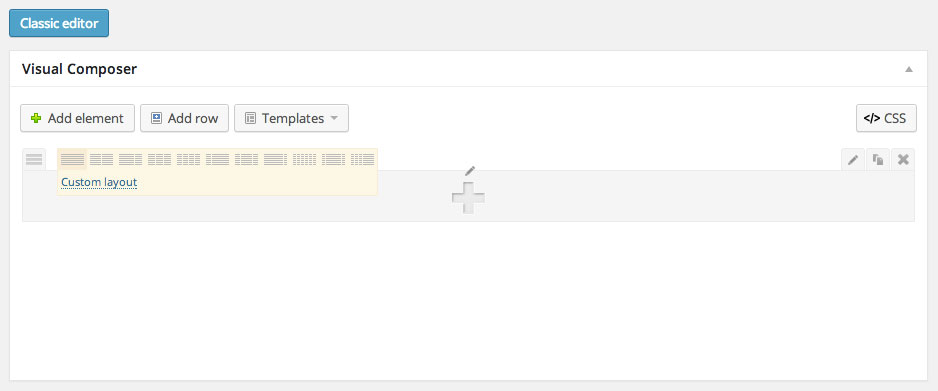Choose the five-sixths plus one-sixth layout

tap(276, 159)
